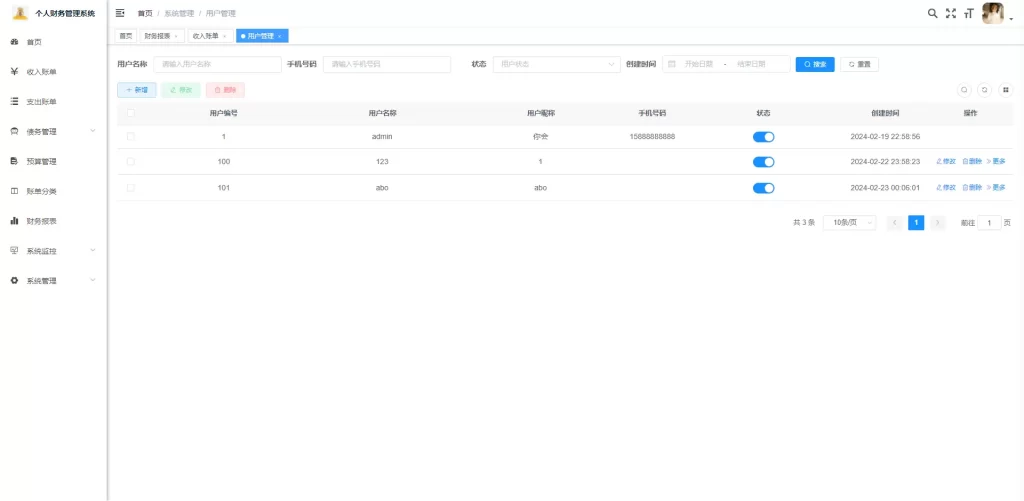Toggle fullscreen mode icon in header
The width and height of the screenshot is (1024, 501).
coord(951,14)
